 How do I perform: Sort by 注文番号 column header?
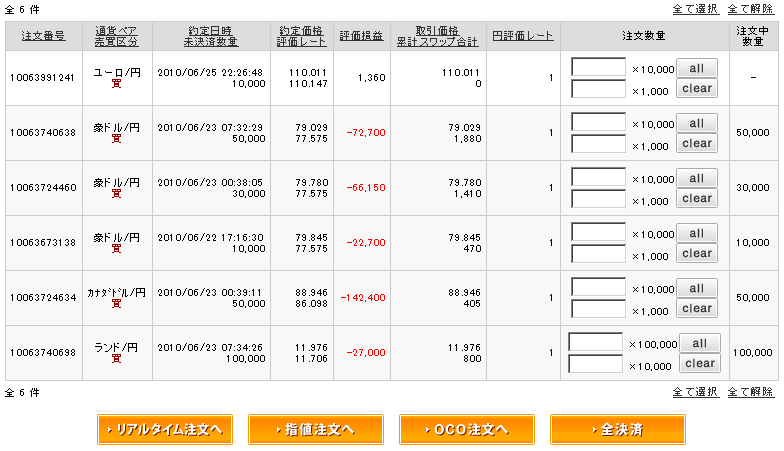click(x=43, y=36)
